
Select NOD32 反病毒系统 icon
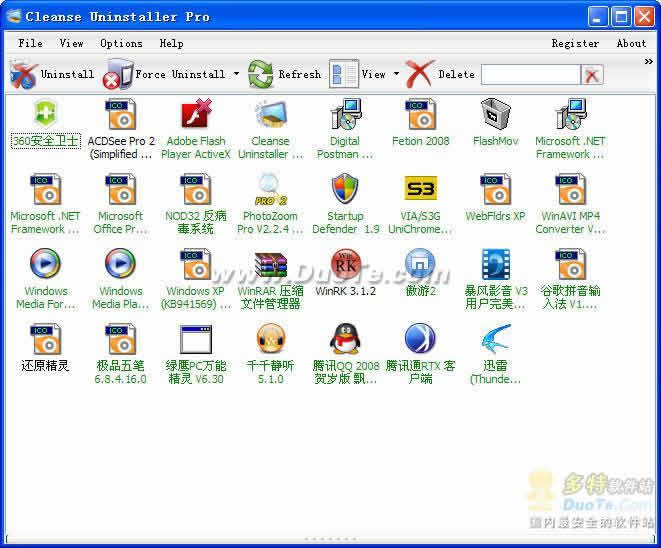pos(196,189)
